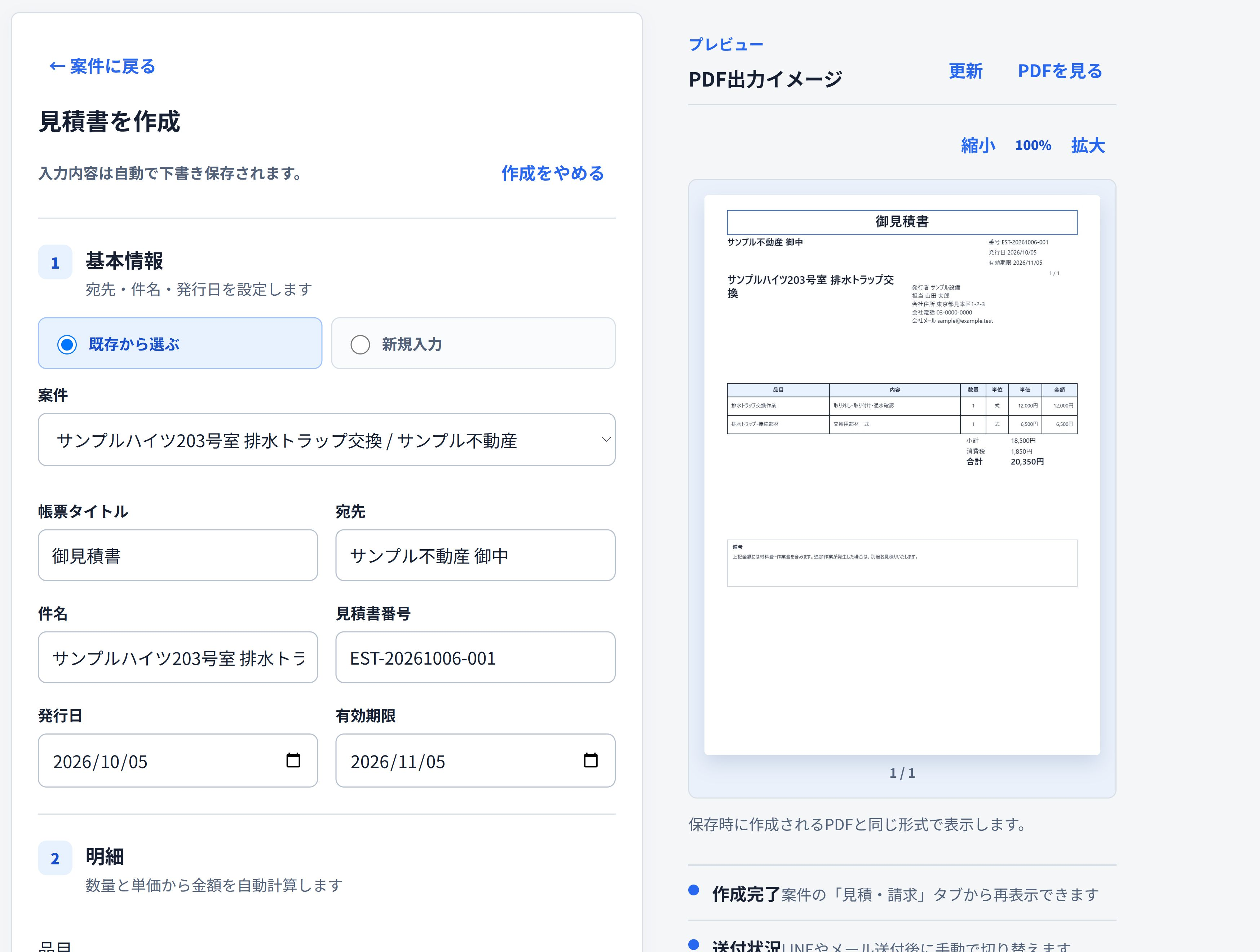Expand the 案件 dropdown list

click(326, 440)
